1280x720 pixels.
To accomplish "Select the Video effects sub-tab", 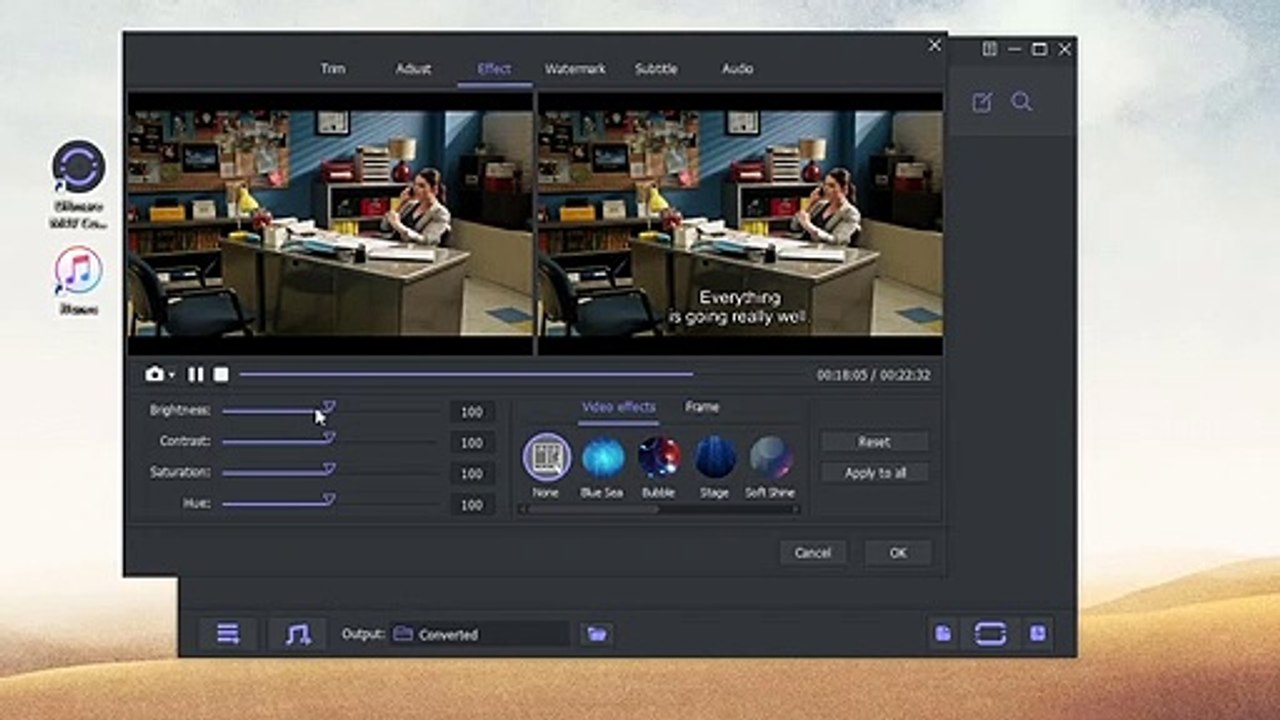I will (x=618, y=407).
